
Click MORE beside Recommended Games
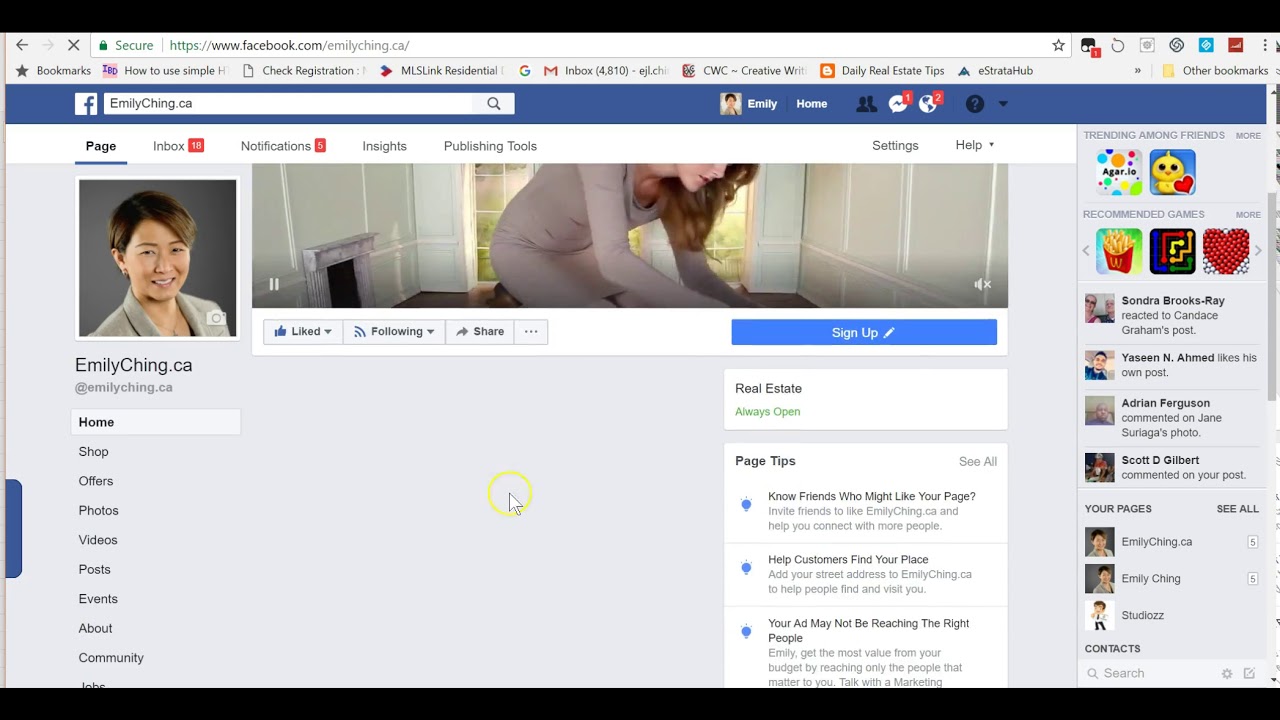pyautogui.click(x=1248, y=214)
